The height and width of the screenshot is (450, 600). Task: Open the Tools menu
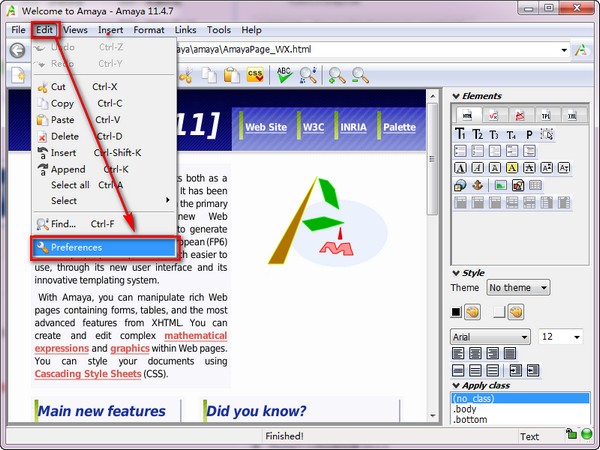click(x=218, y=30)
